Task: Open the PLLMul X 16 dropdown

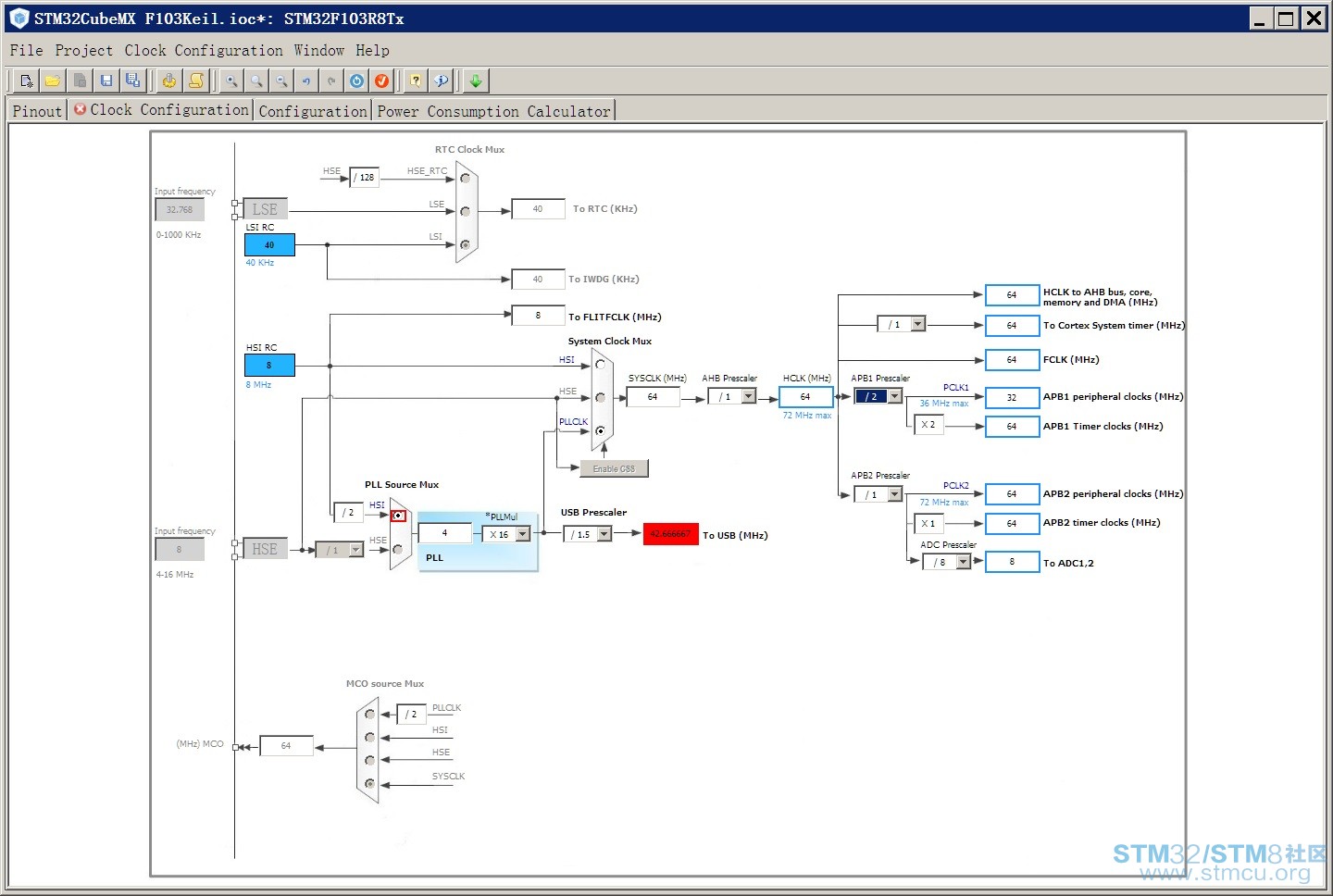Action: tap(523, 534)
